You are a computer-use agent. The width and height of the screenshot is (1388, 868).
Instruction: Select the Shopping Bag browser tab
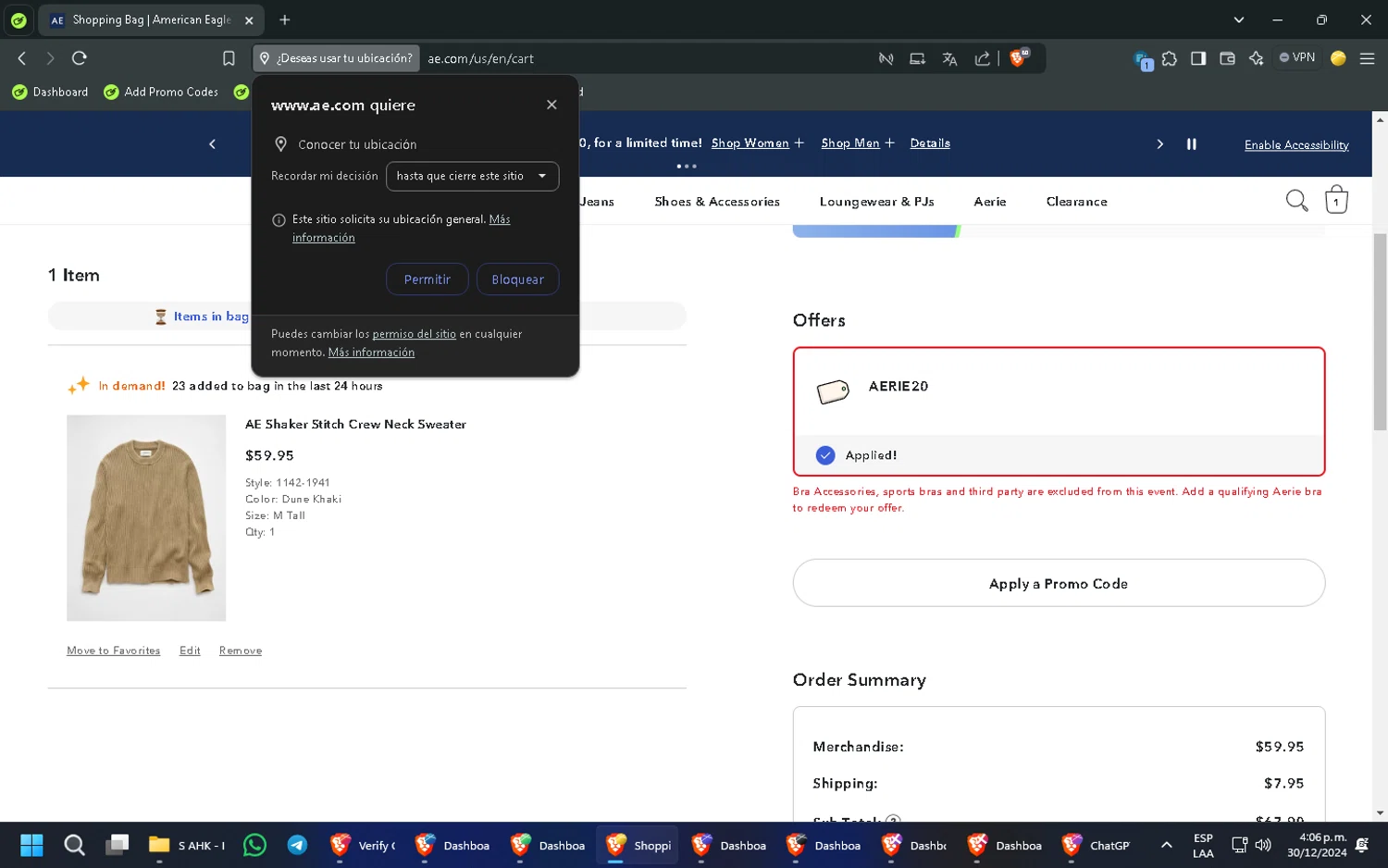(x=153, y=20)
